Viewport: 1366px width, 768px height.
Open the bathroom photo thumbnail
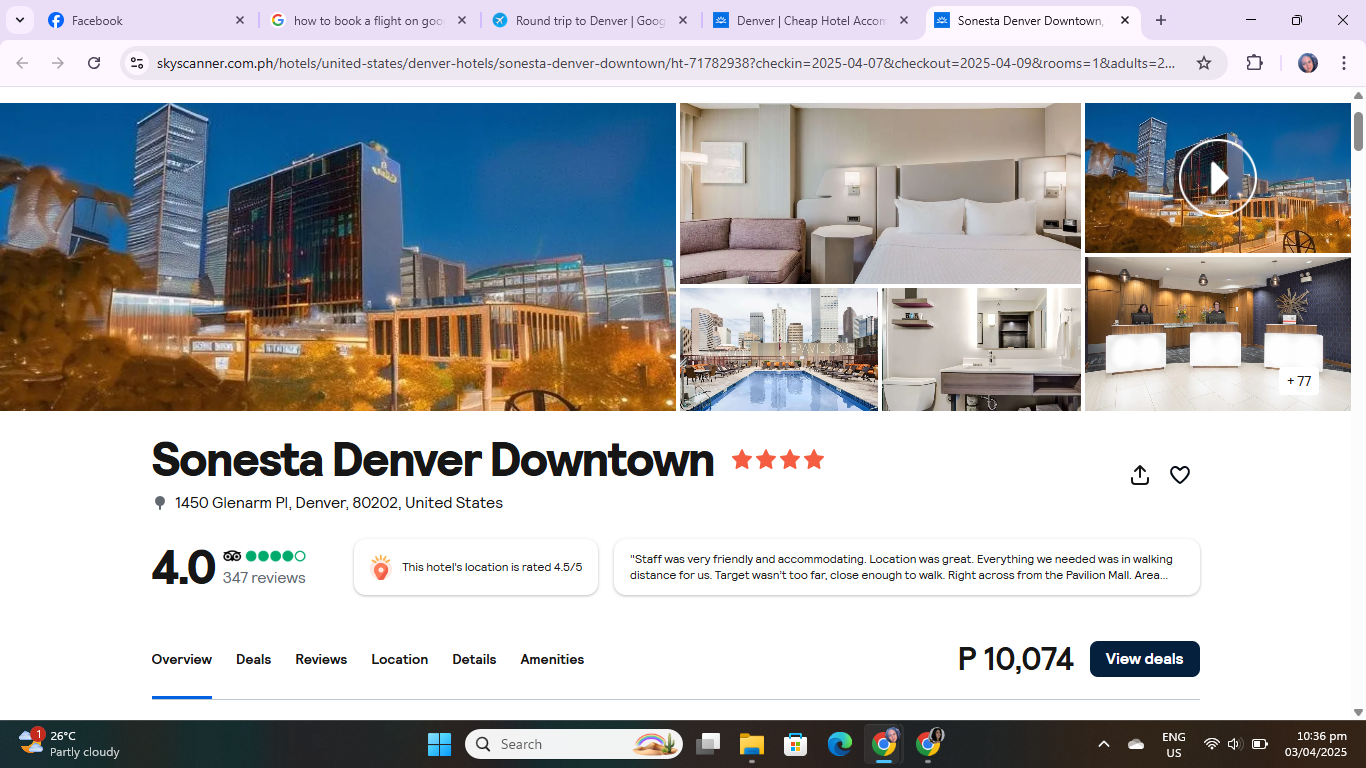pyautogui.click(x=981, y=349)
